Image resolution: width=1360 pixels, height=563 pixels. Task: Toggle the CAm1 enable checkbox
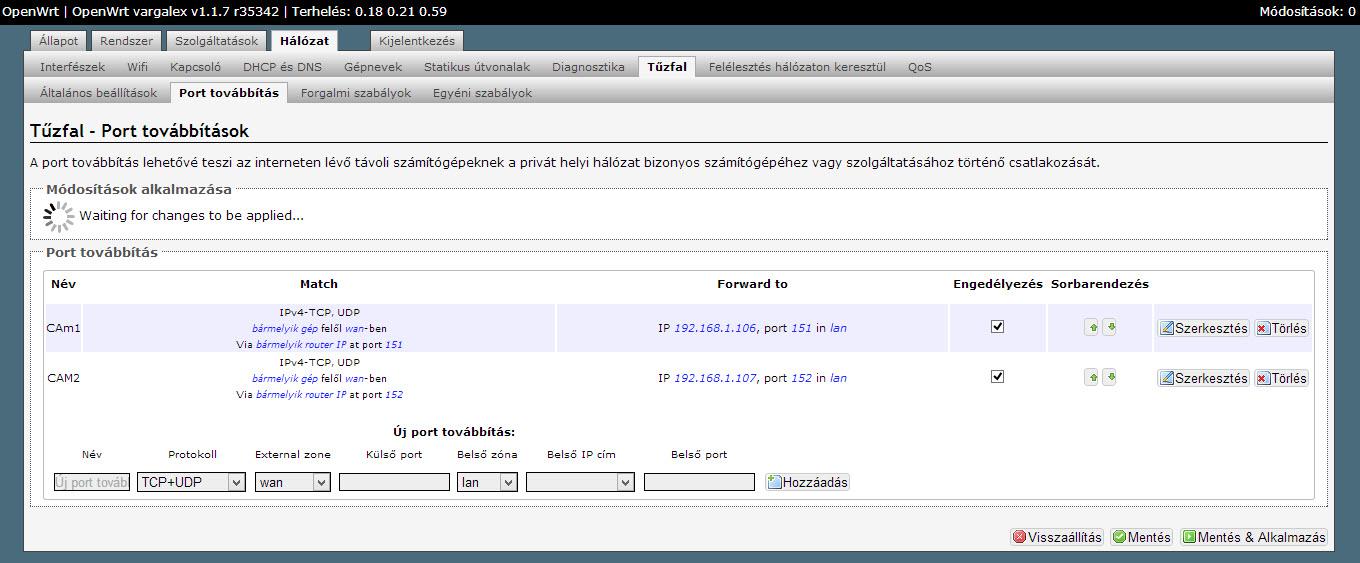(x=997, y=326)
